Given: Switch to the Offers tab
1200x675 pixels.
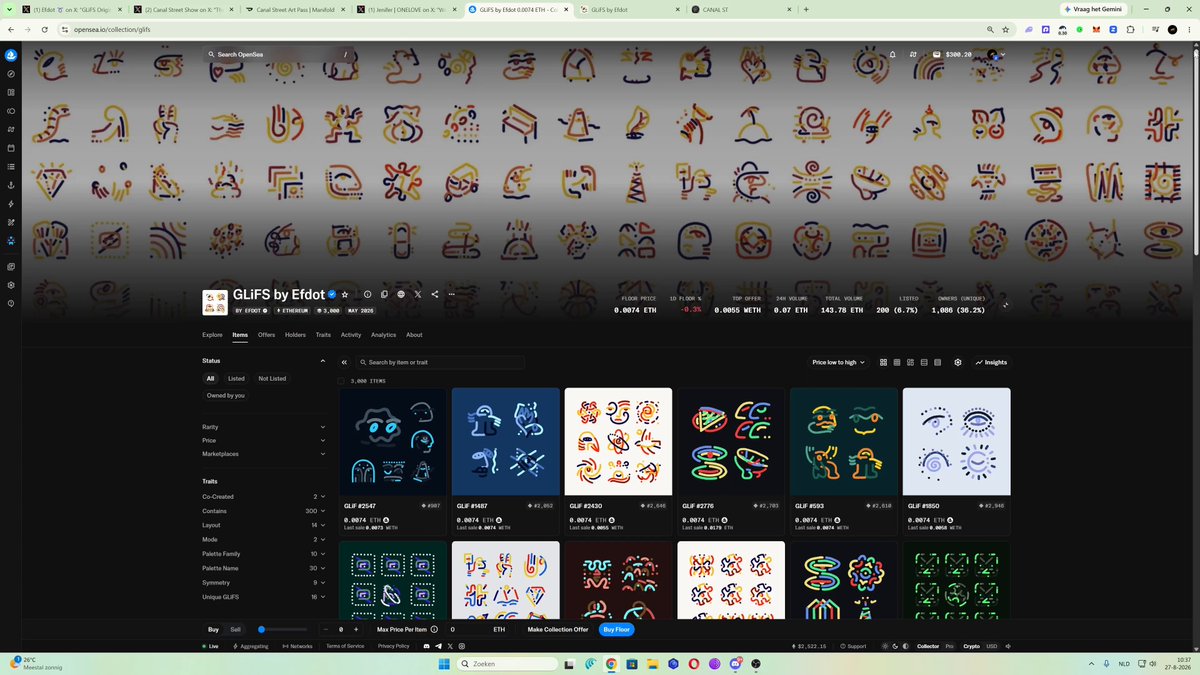Looking at the screenshot, I should 266,335.
